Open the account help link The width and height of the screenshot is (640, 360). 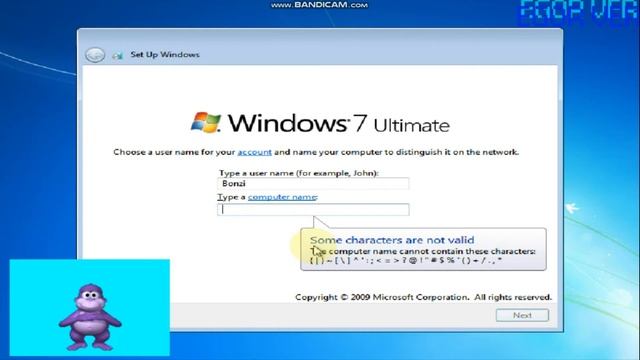(254, 152)
